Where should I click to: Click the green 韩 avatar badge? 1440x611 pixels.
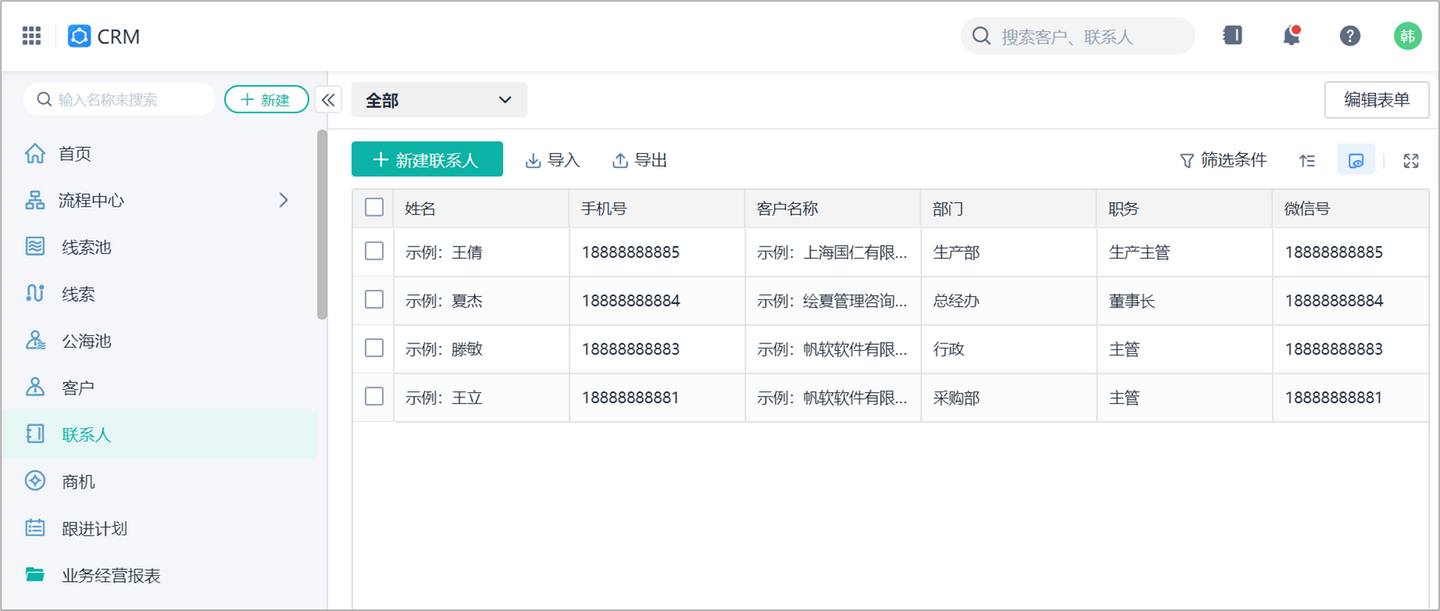click(1407, 35)
